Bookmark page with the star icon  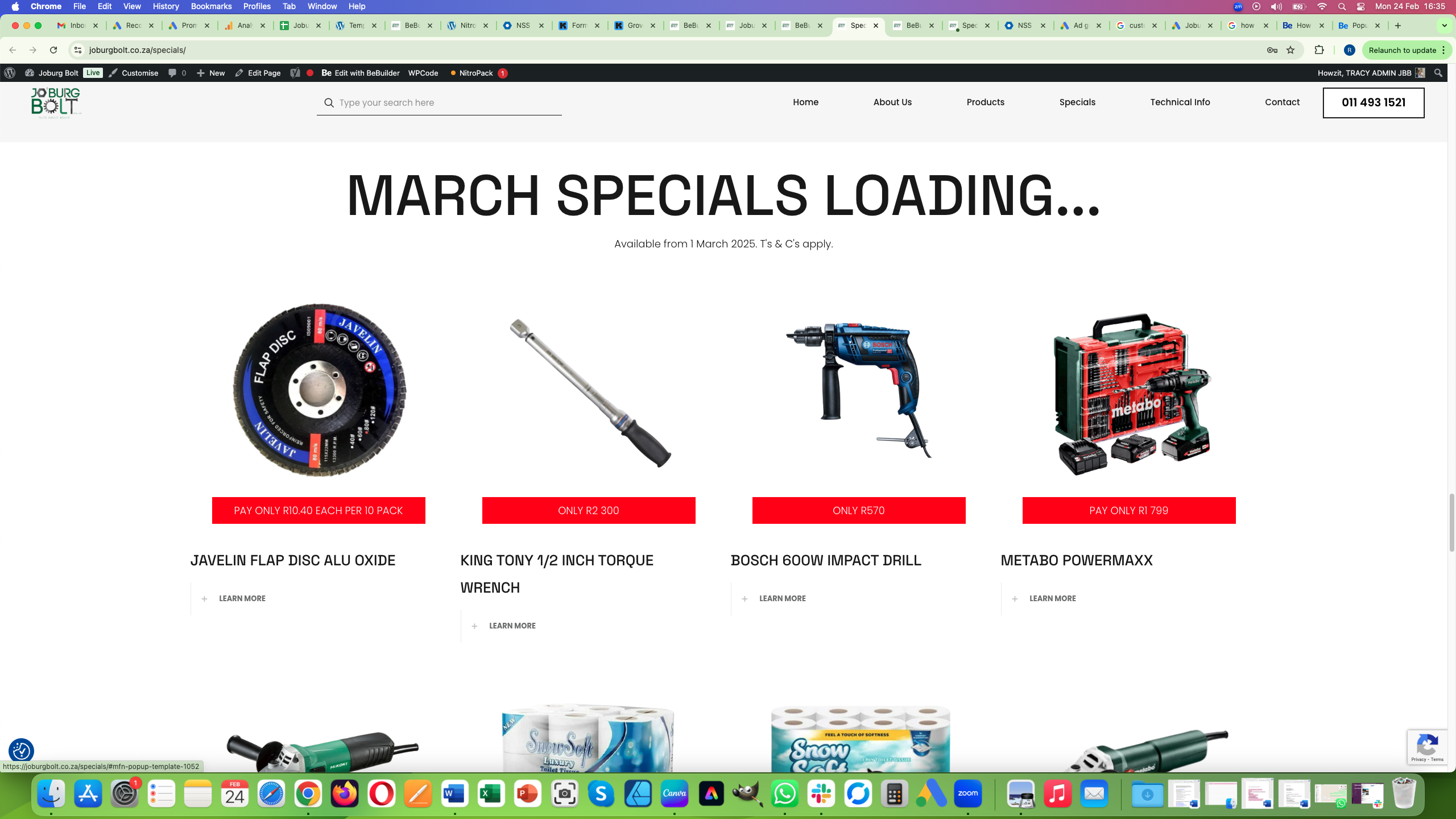1290,50
